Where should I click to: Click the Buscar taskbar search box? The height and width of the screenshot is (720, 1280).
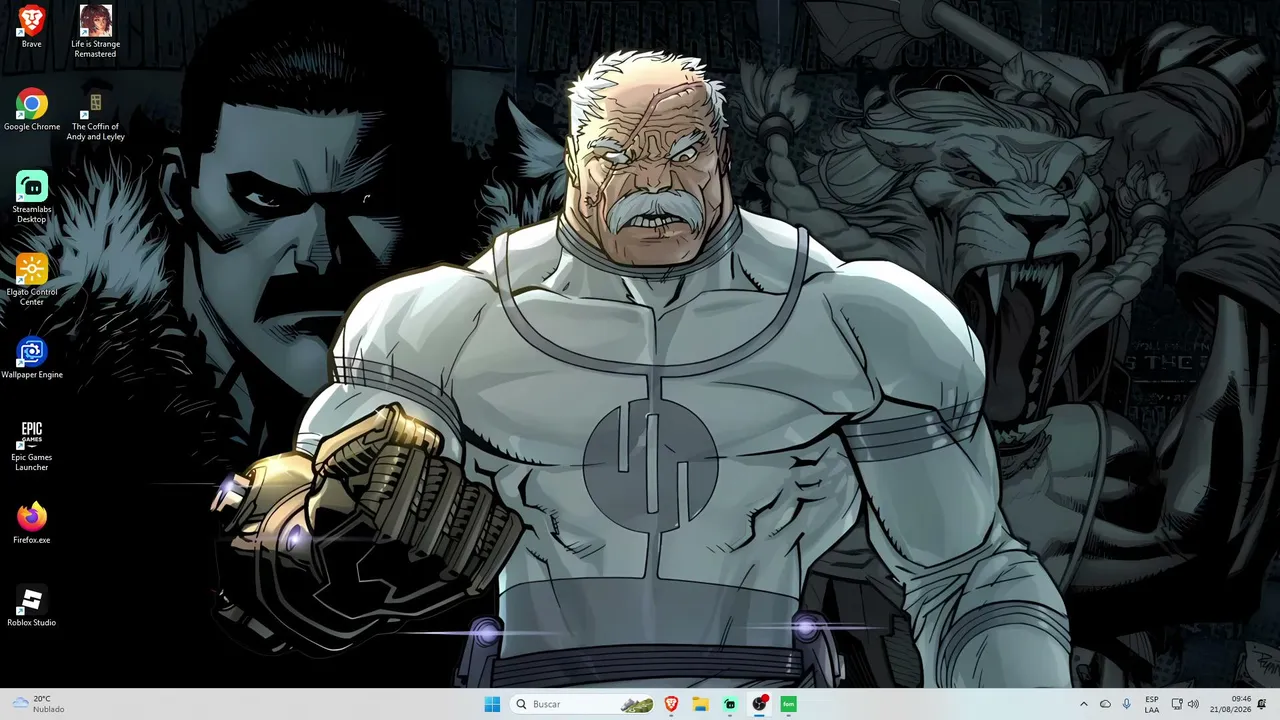tap(584, 704)
